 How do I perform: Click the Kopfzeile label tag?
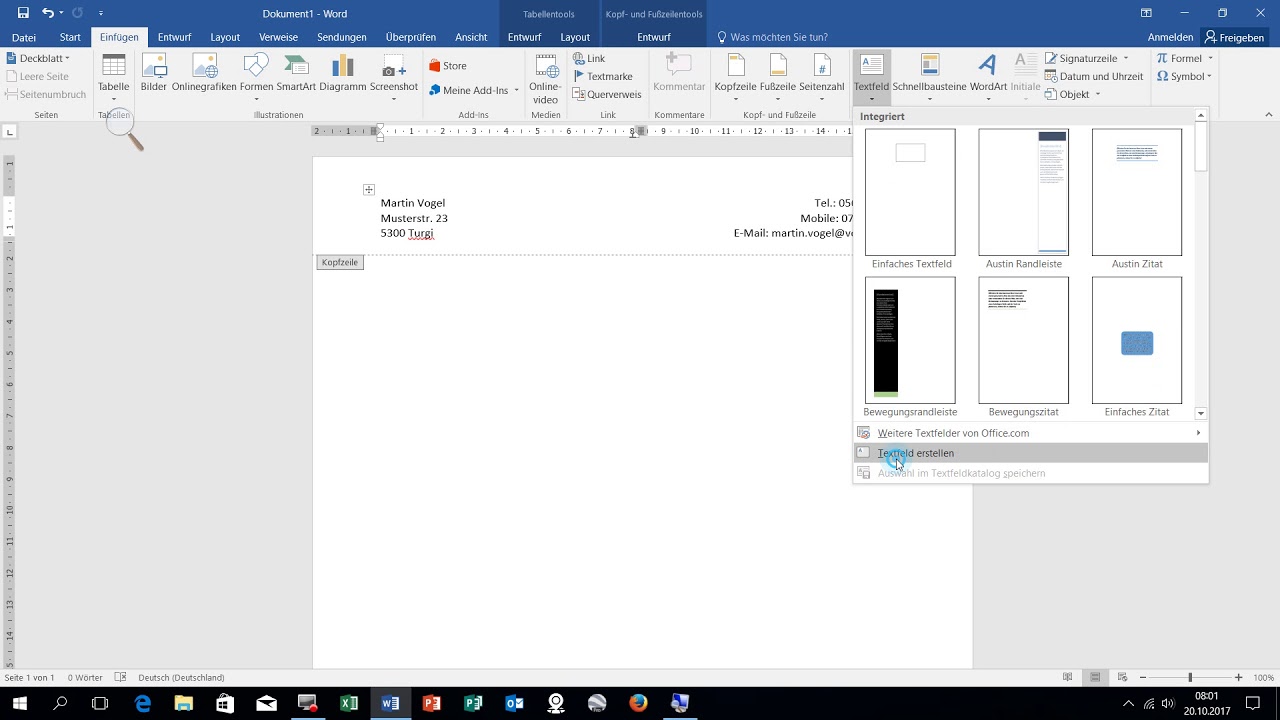click(x=340, y=262)
